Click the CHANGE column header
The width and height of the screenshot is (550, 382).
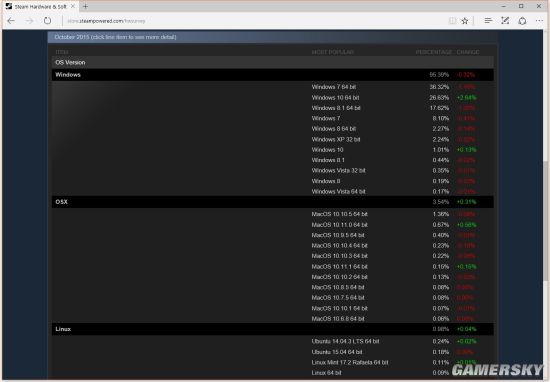tap(468, 52)
